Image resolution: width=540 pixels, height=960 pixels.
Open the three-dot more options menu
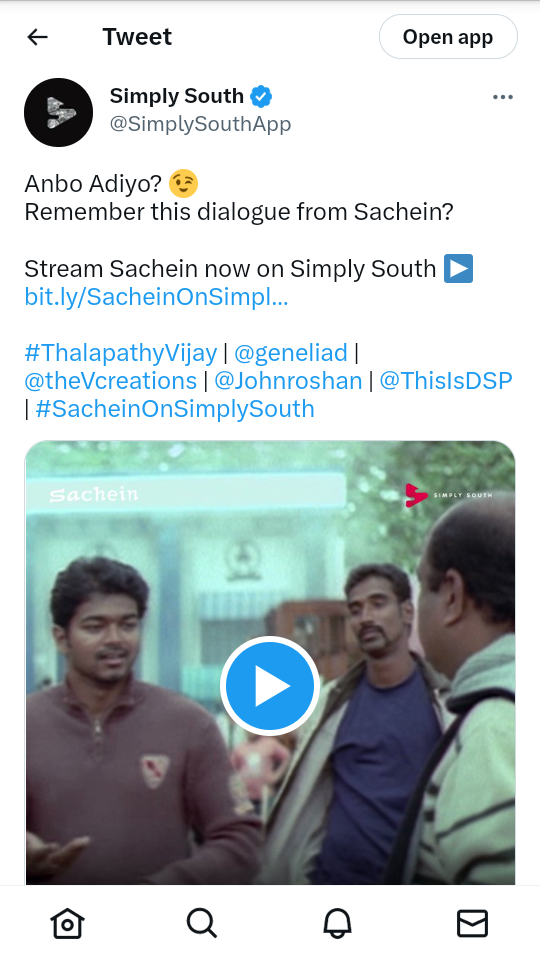503,97
